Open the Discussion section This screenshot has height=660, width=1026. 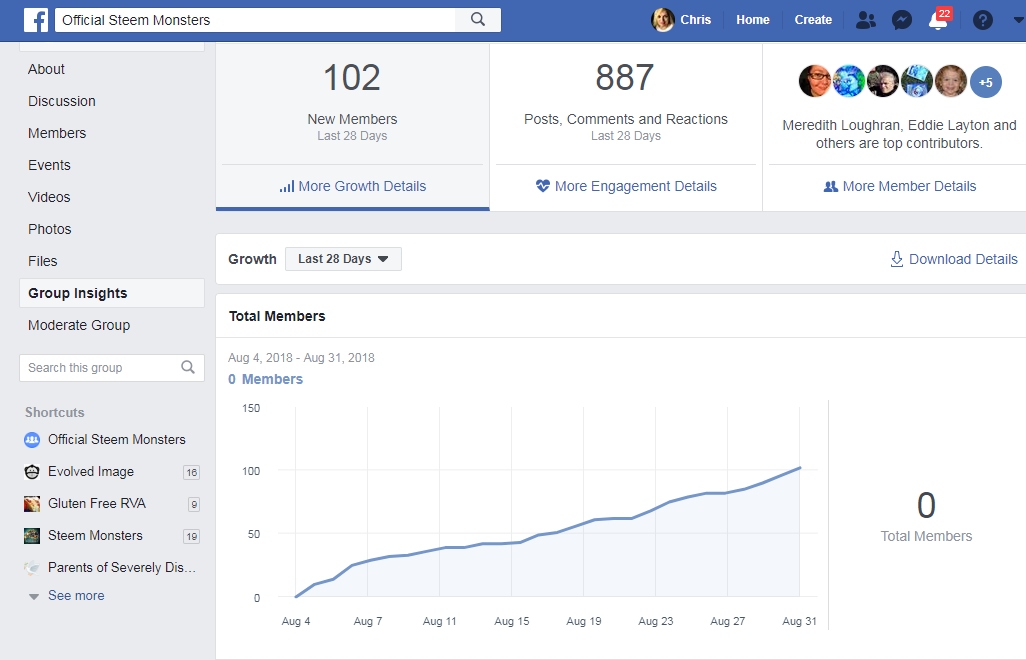coord(62,101)
